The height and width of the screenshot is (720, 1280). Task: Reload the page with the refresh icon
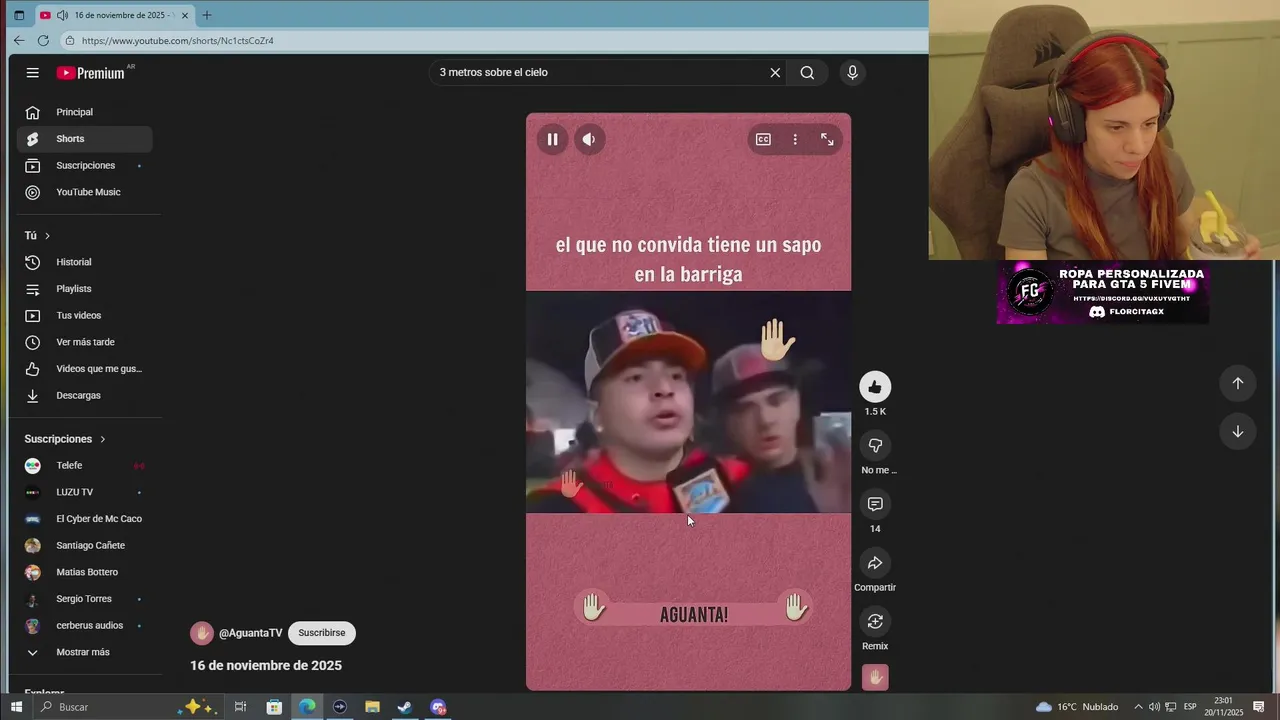tap(43, 41)
